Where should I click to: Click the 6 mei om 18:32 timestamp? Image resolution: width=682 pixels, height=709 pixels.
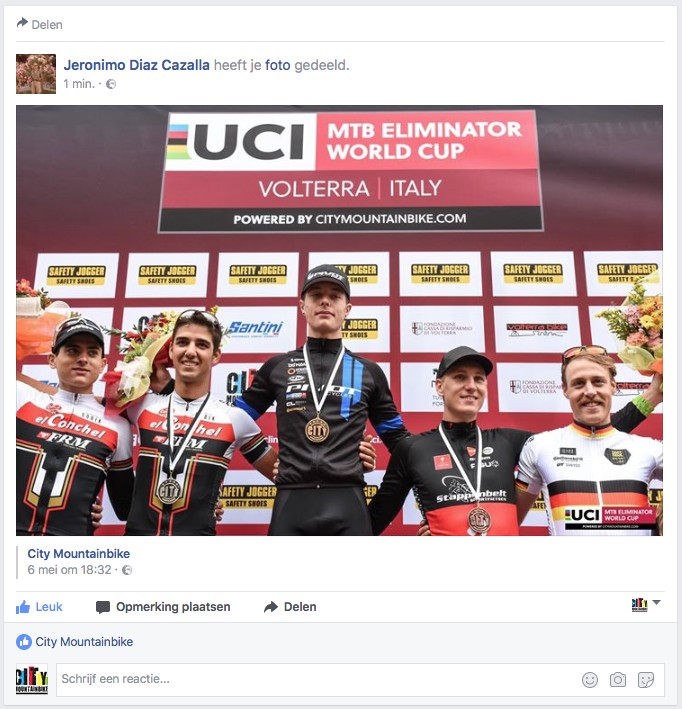click(69, 570)
